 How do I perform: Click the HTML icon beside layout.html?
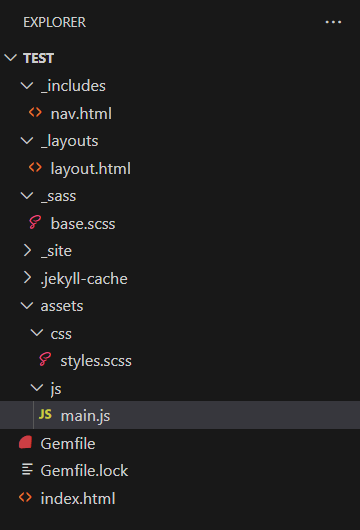35,167
